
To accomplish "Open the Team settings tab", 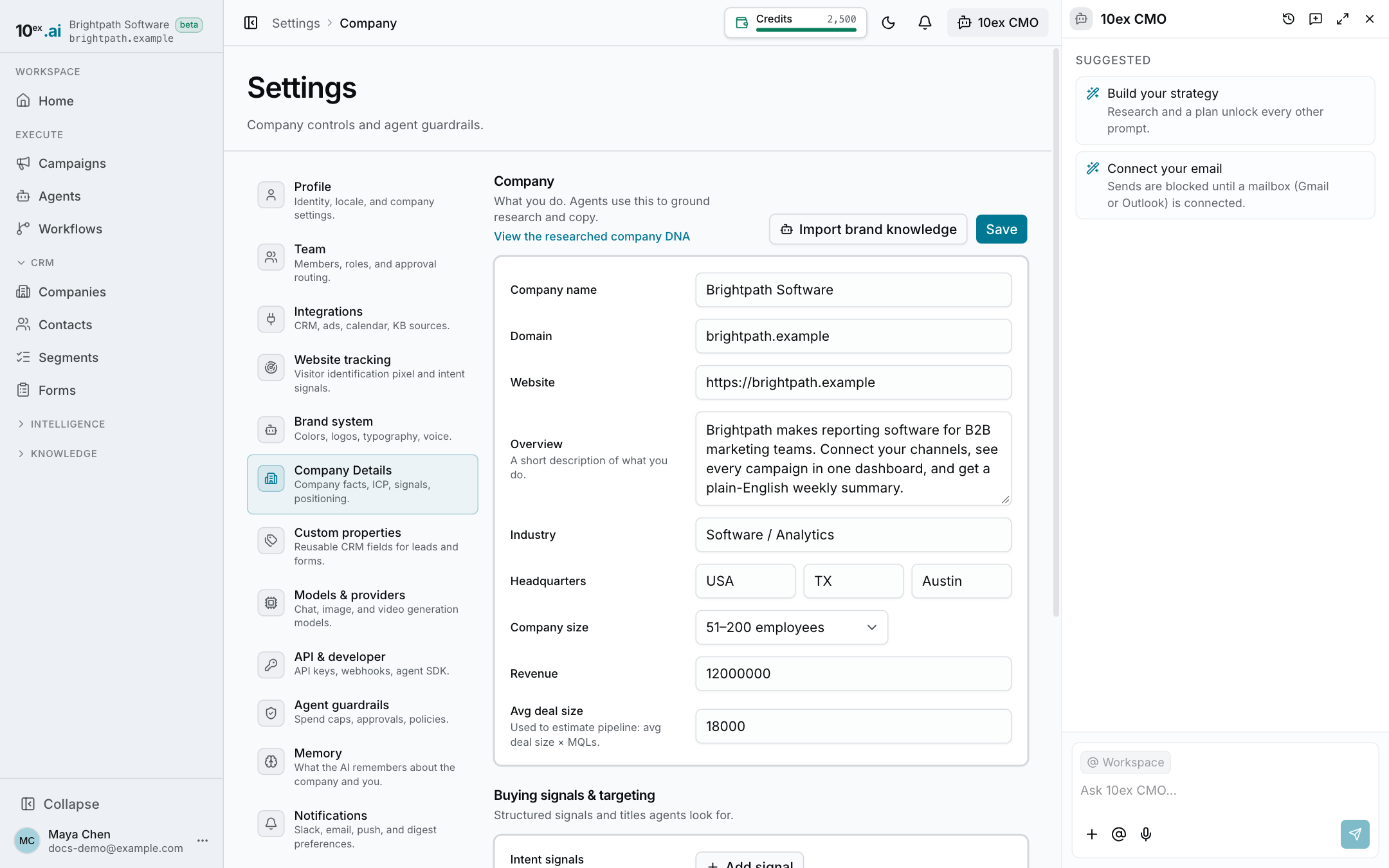I will coord(363,263).
